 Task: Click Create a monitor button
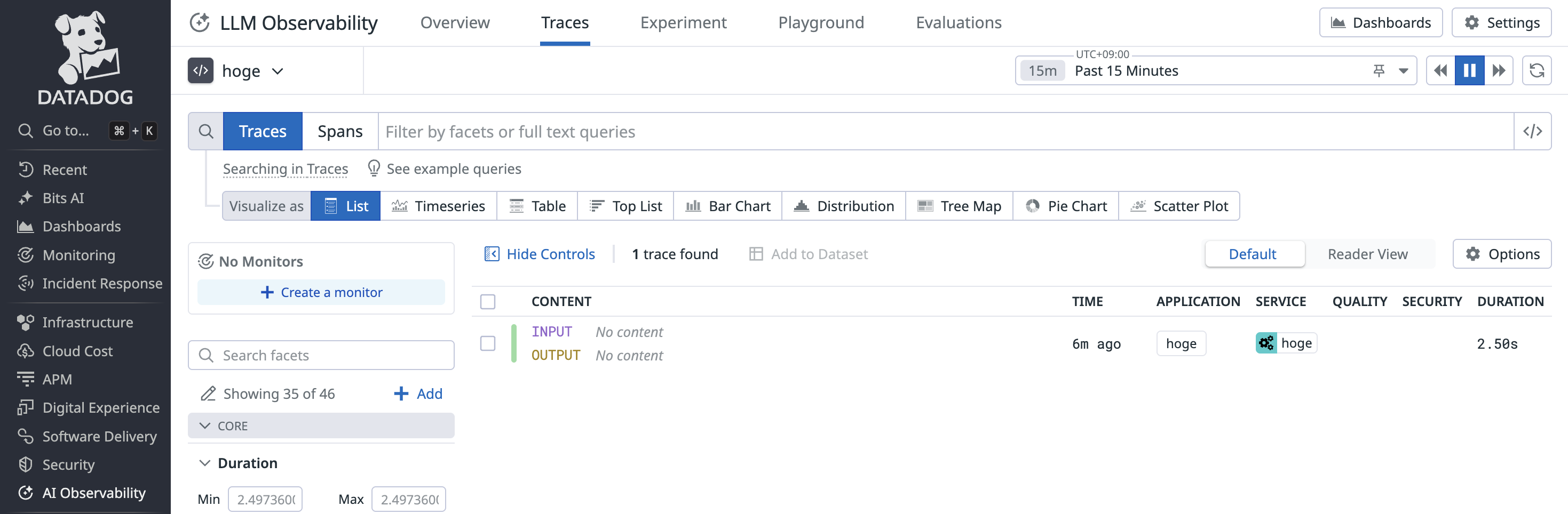[x=321, y=293]
